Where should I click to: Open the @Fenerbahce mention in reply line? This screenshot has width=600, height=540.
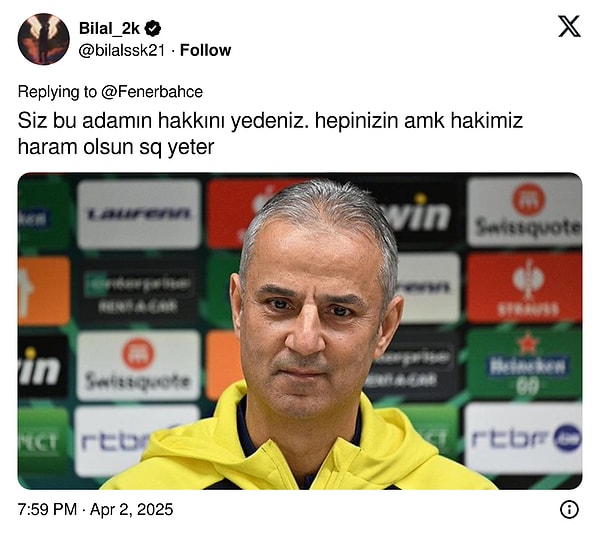coord(152,92)
